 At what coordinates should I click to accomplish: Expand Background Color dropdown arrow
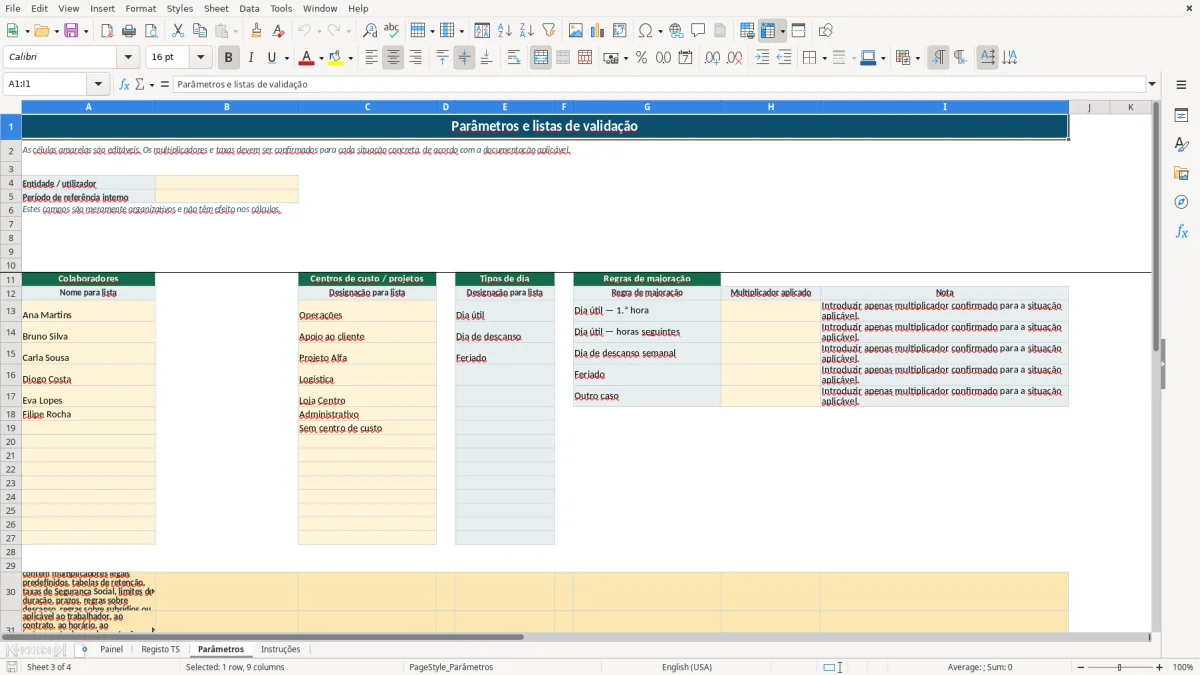coord(350,58)
